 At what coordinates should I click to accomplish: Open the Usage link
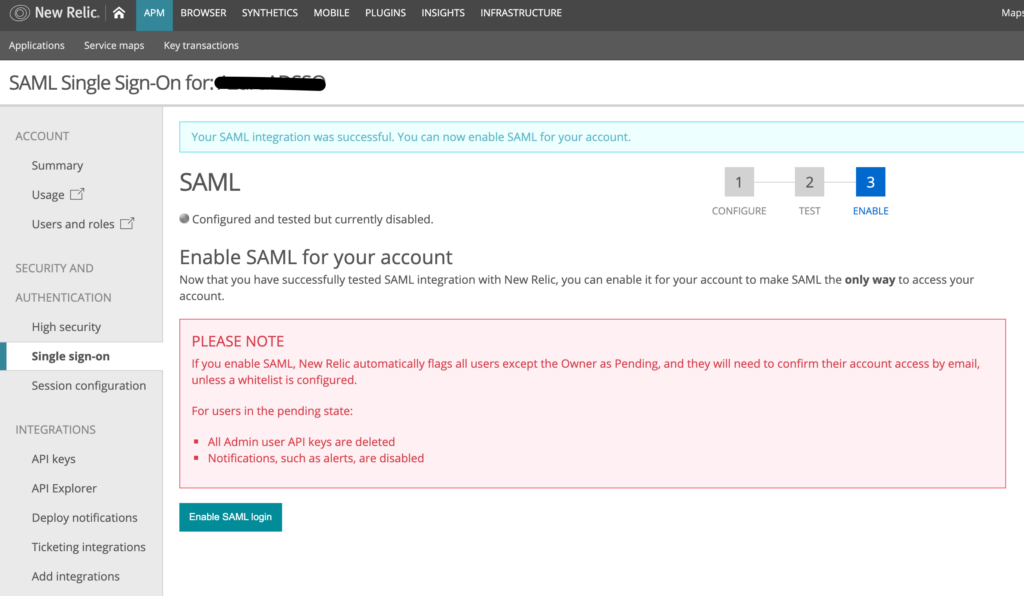(48, 195)
